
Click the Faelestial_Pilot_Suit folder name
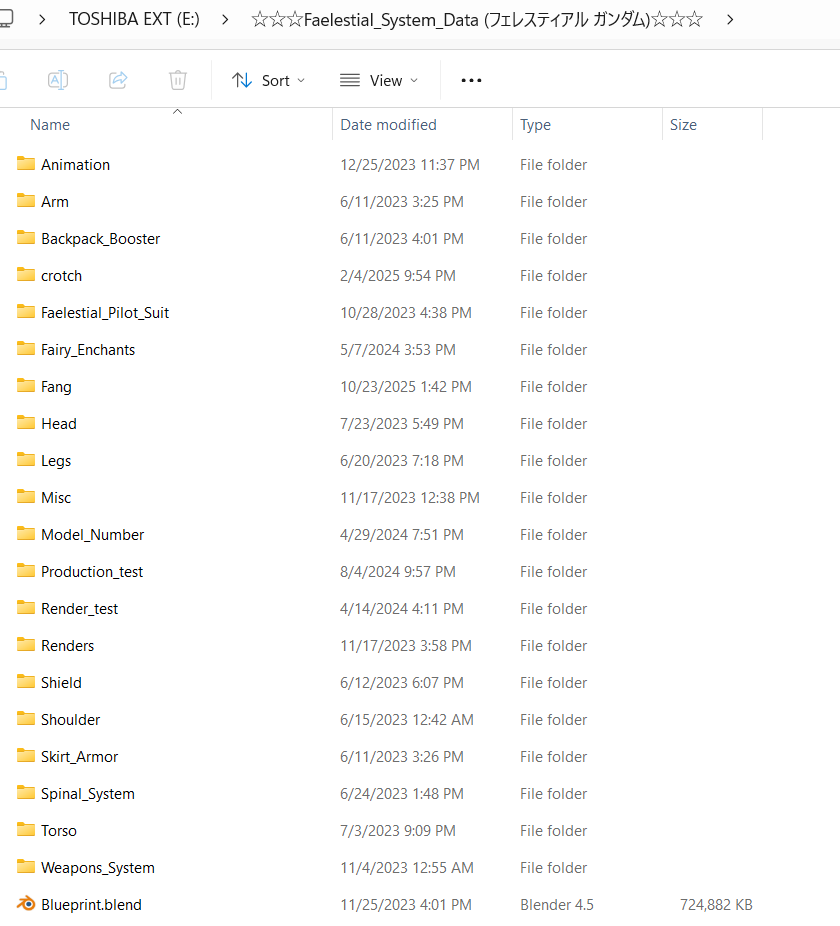[105, 313]
